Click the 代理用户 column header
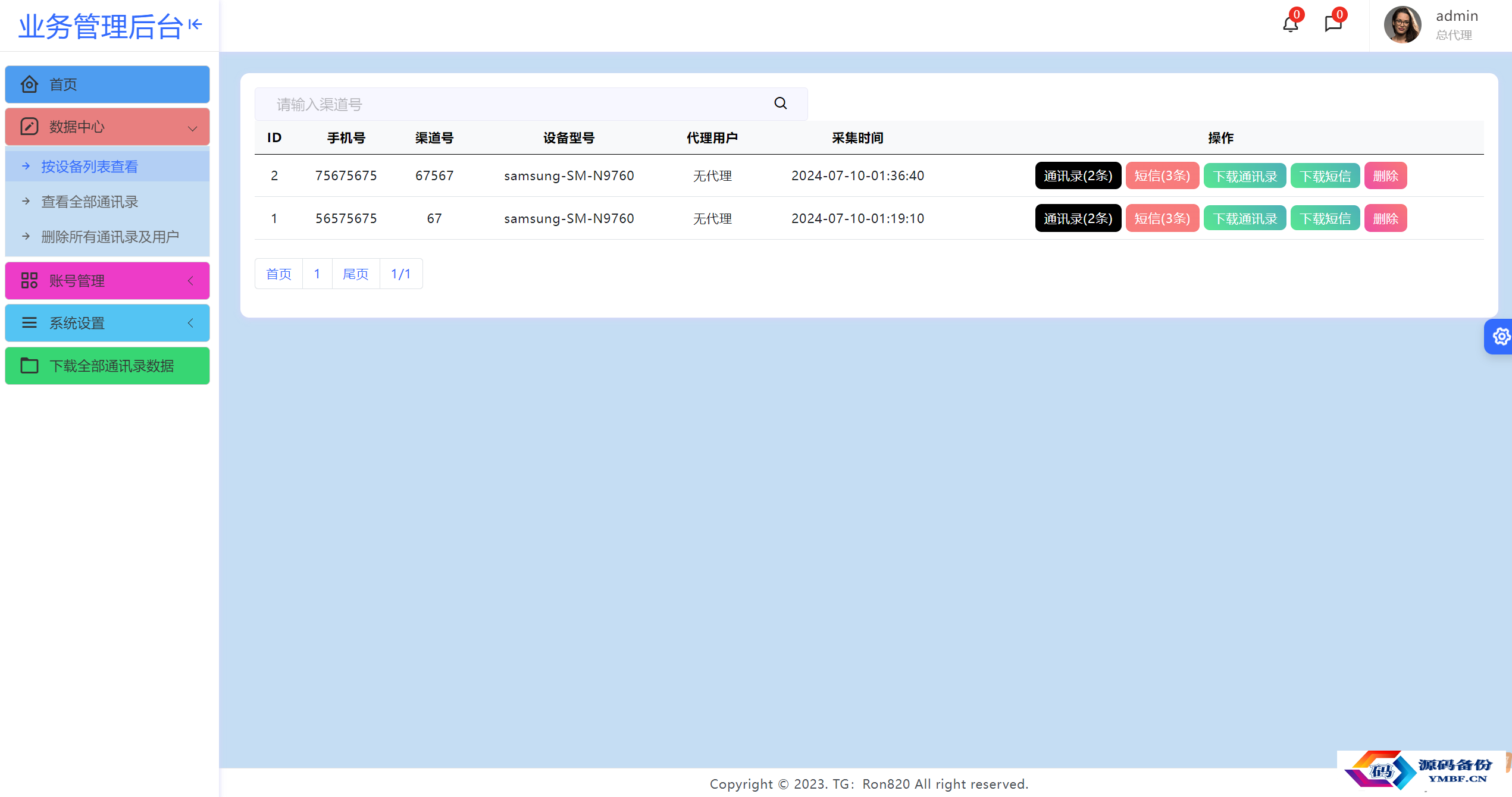 712,138
